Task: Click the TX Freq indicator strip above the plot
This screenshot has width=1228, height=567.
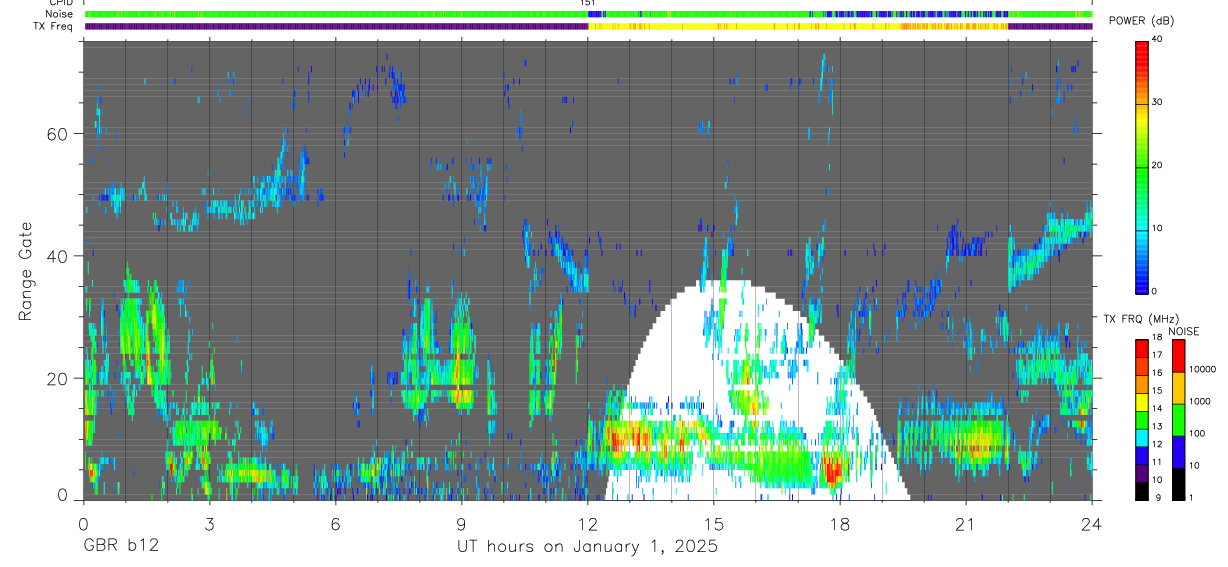Action: [588, 26]
